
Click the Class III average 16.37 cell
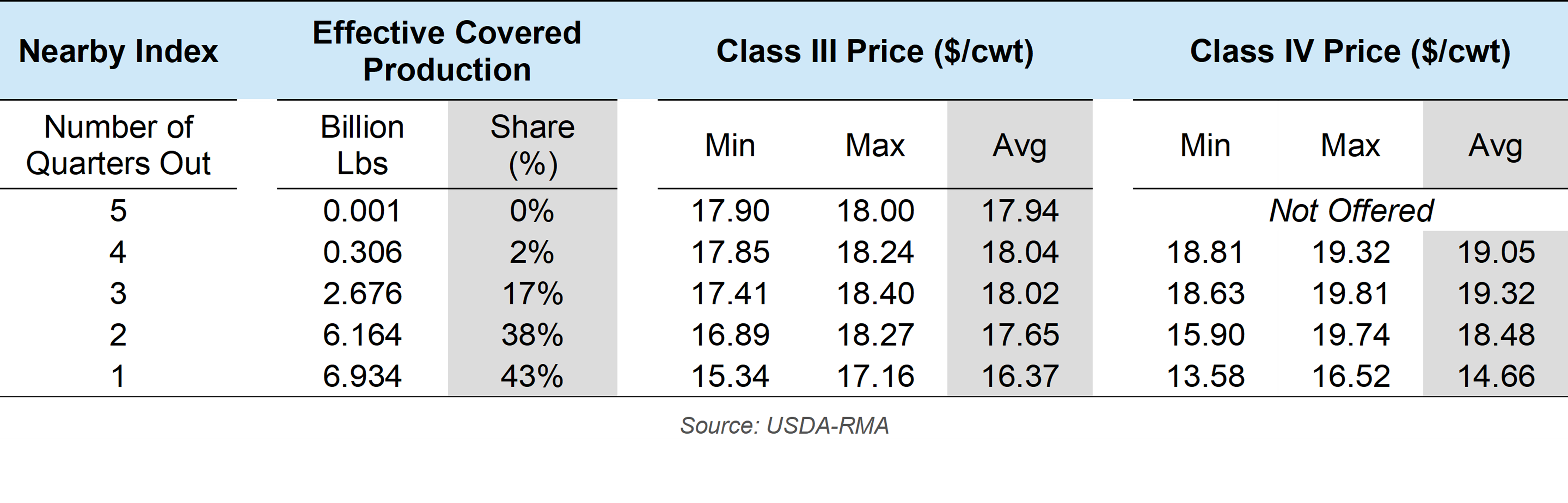pyautogui.click(x=1020, y=376)
